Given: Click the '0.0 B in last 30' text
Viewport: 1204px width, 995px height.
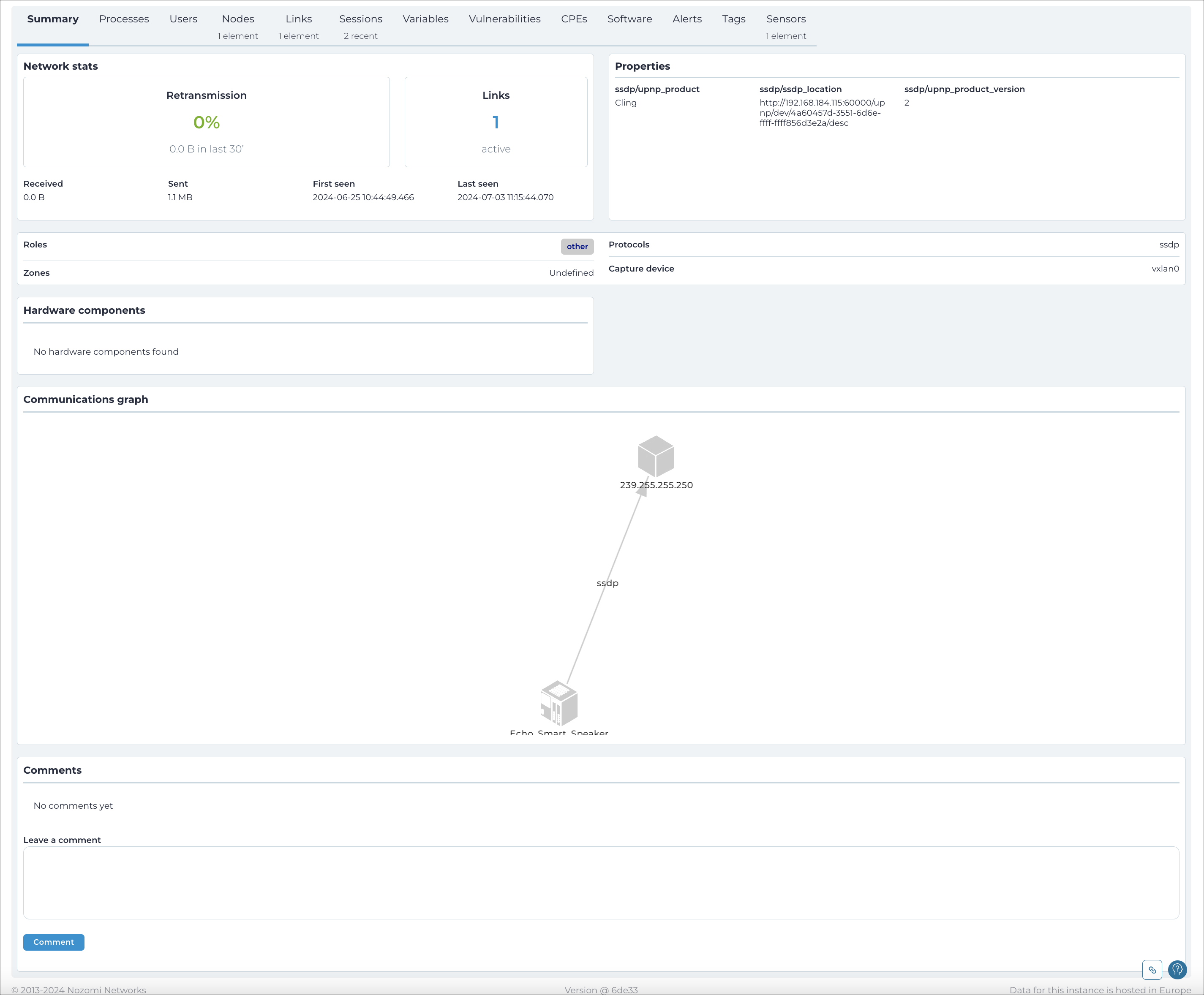Looking at the screenshot, I should (207, 149).
